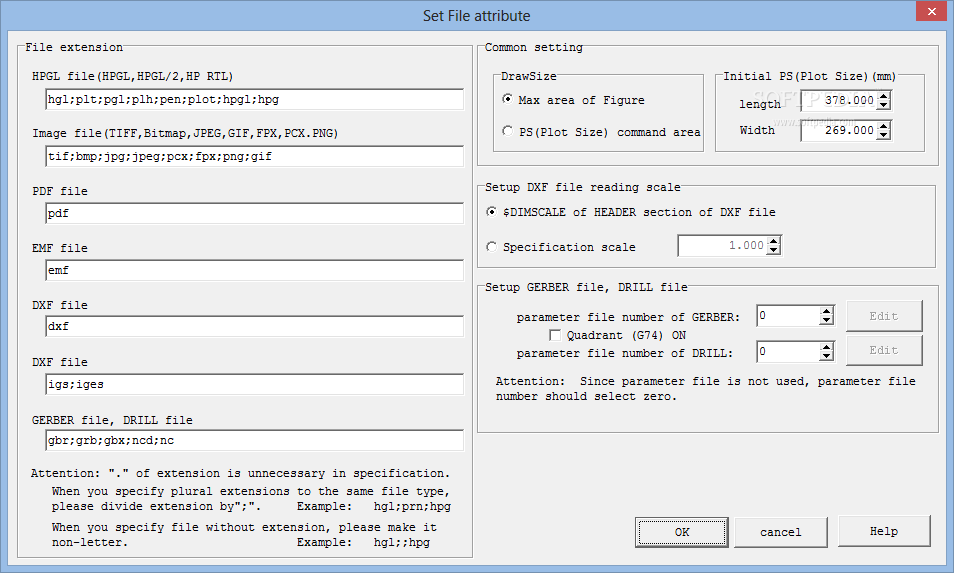Click the cancel button
Image resolution: width=954 pixels, height=573 pixels.
click(781, 532)
